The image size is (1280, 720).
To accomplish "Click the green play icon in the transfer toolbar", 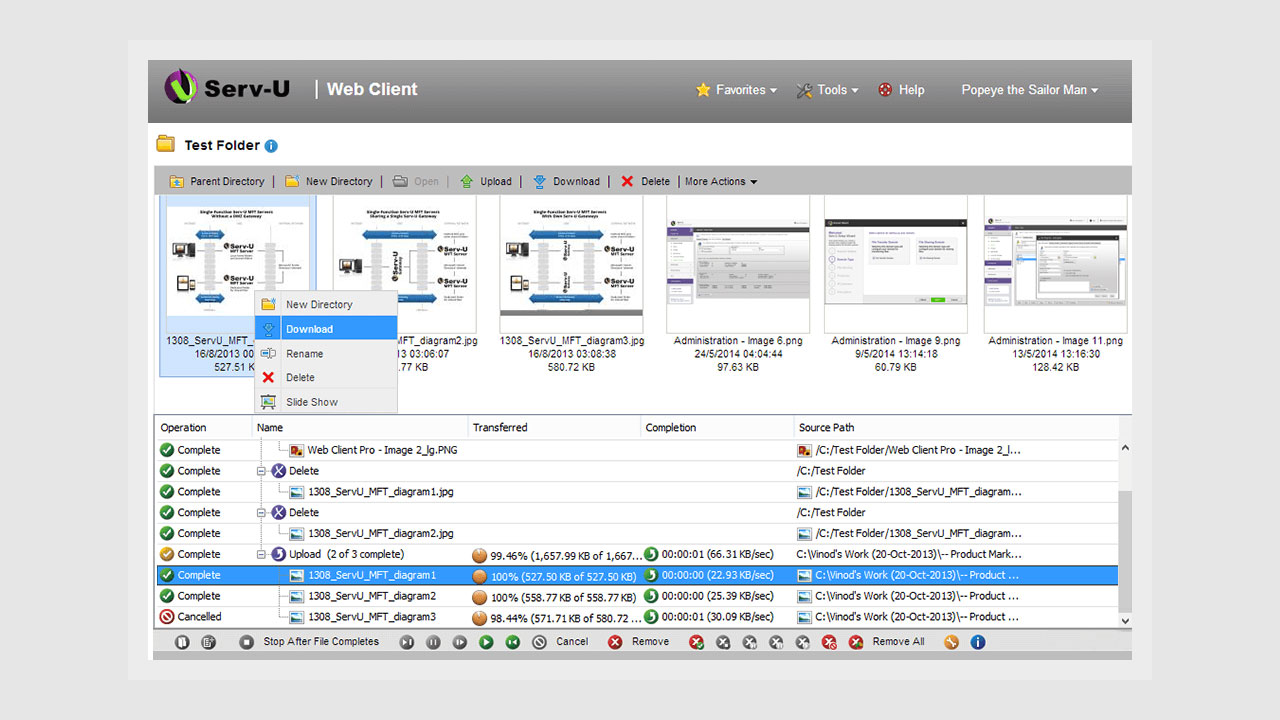I will tap(486, 642).
